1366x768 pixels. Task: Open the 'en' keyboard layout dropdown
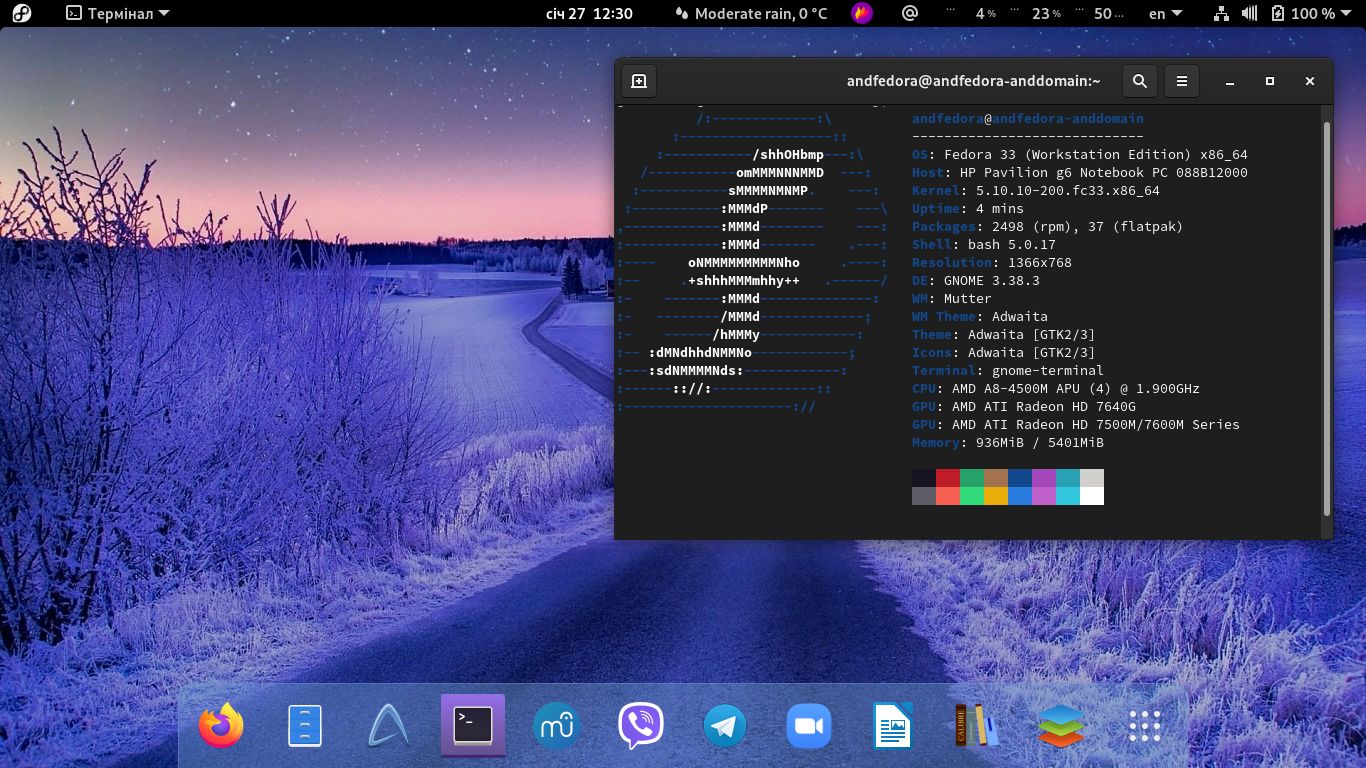[x=1165, y=13]
